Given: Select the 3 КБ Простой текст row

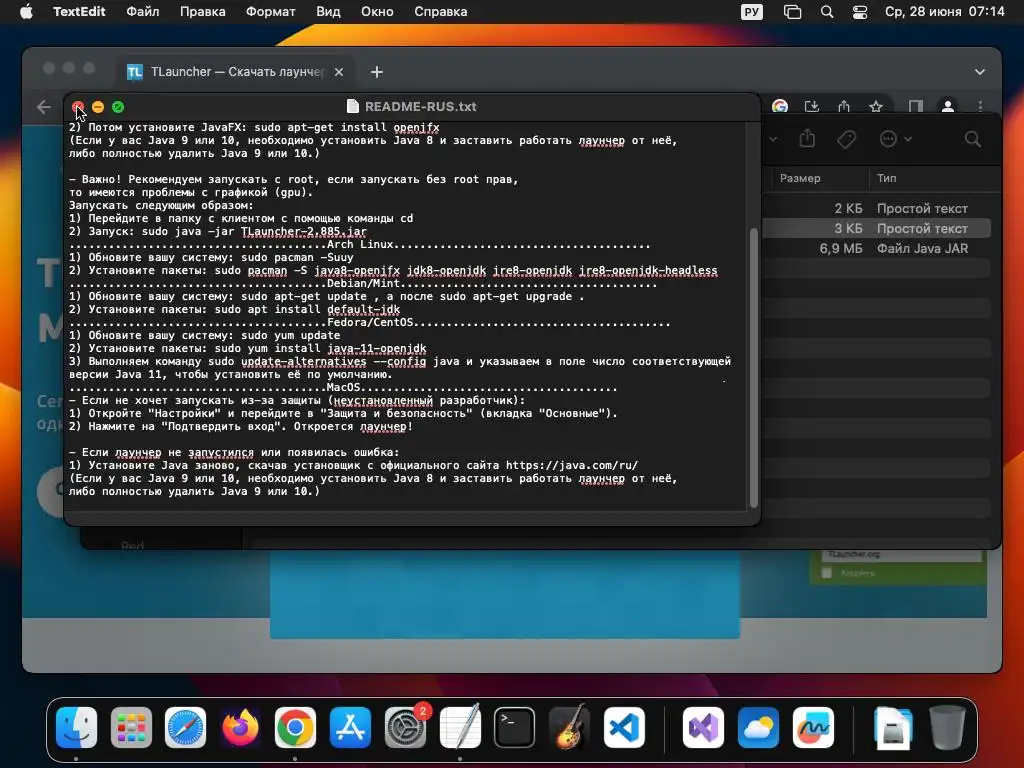Looking at the screenshot, I should tap(876, 229).
